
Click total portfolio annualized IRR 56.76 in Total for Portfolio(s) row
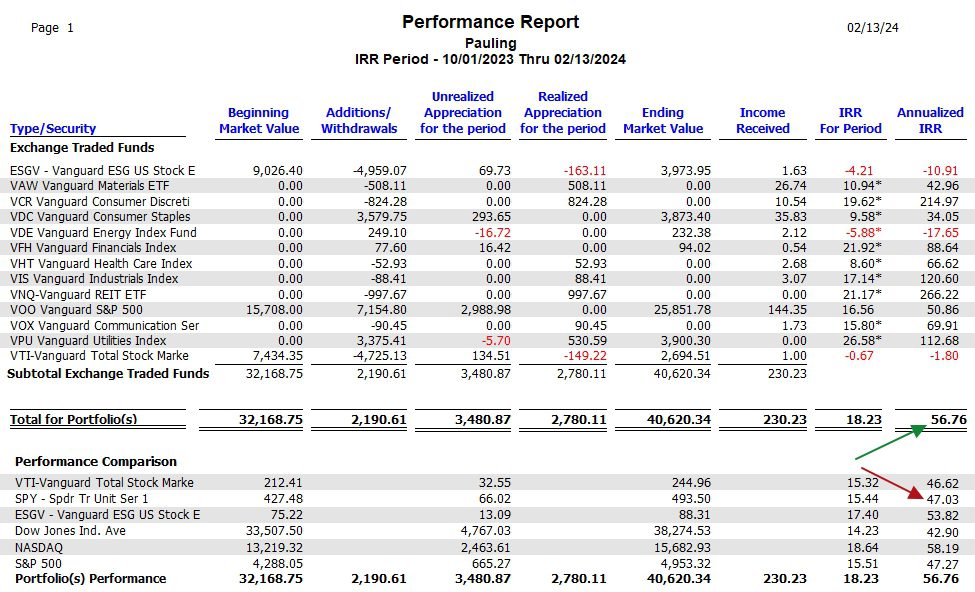tap(949, 420)
